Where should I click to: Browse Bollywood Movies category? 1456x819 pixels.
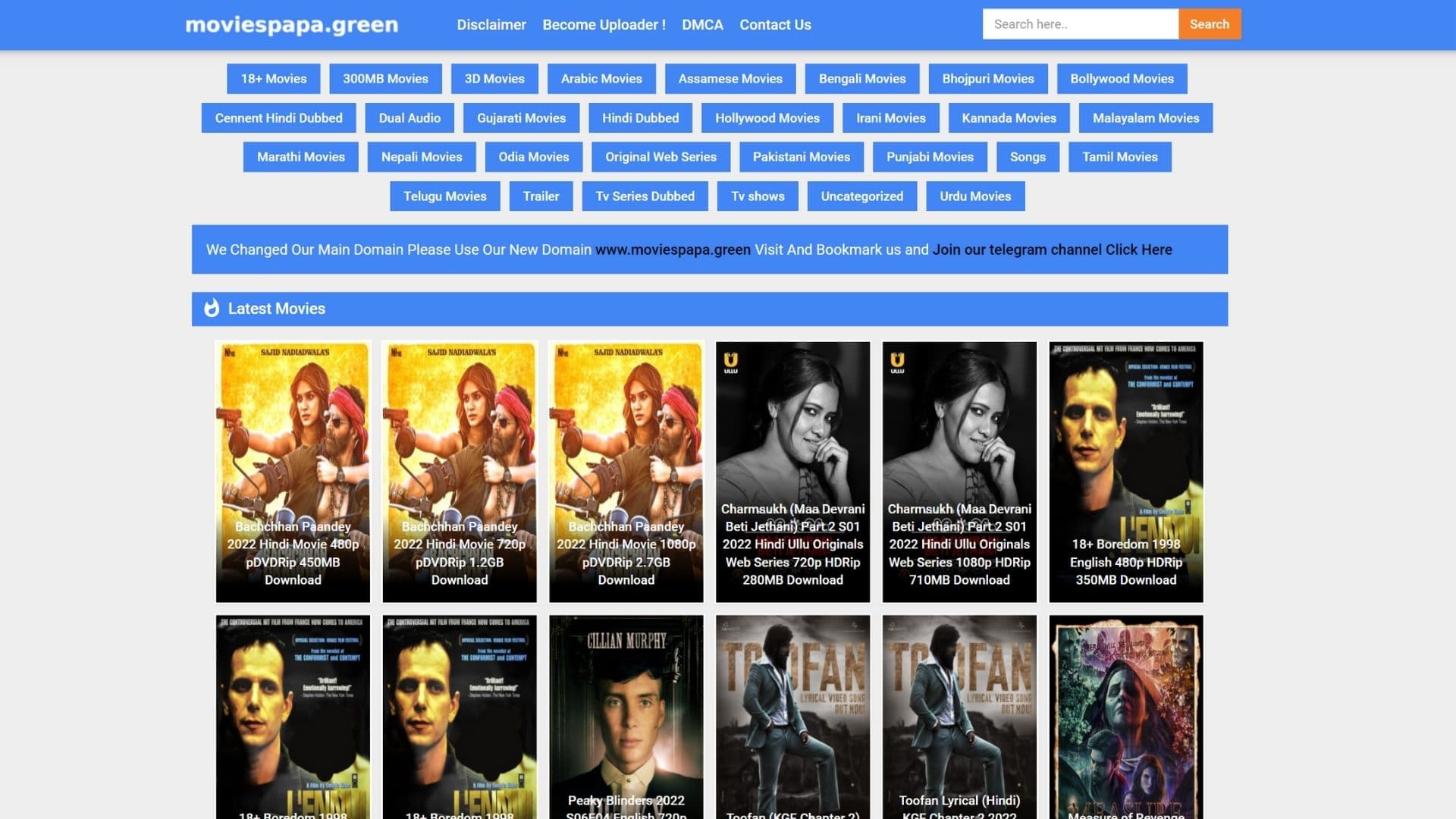pos(1122,79)
